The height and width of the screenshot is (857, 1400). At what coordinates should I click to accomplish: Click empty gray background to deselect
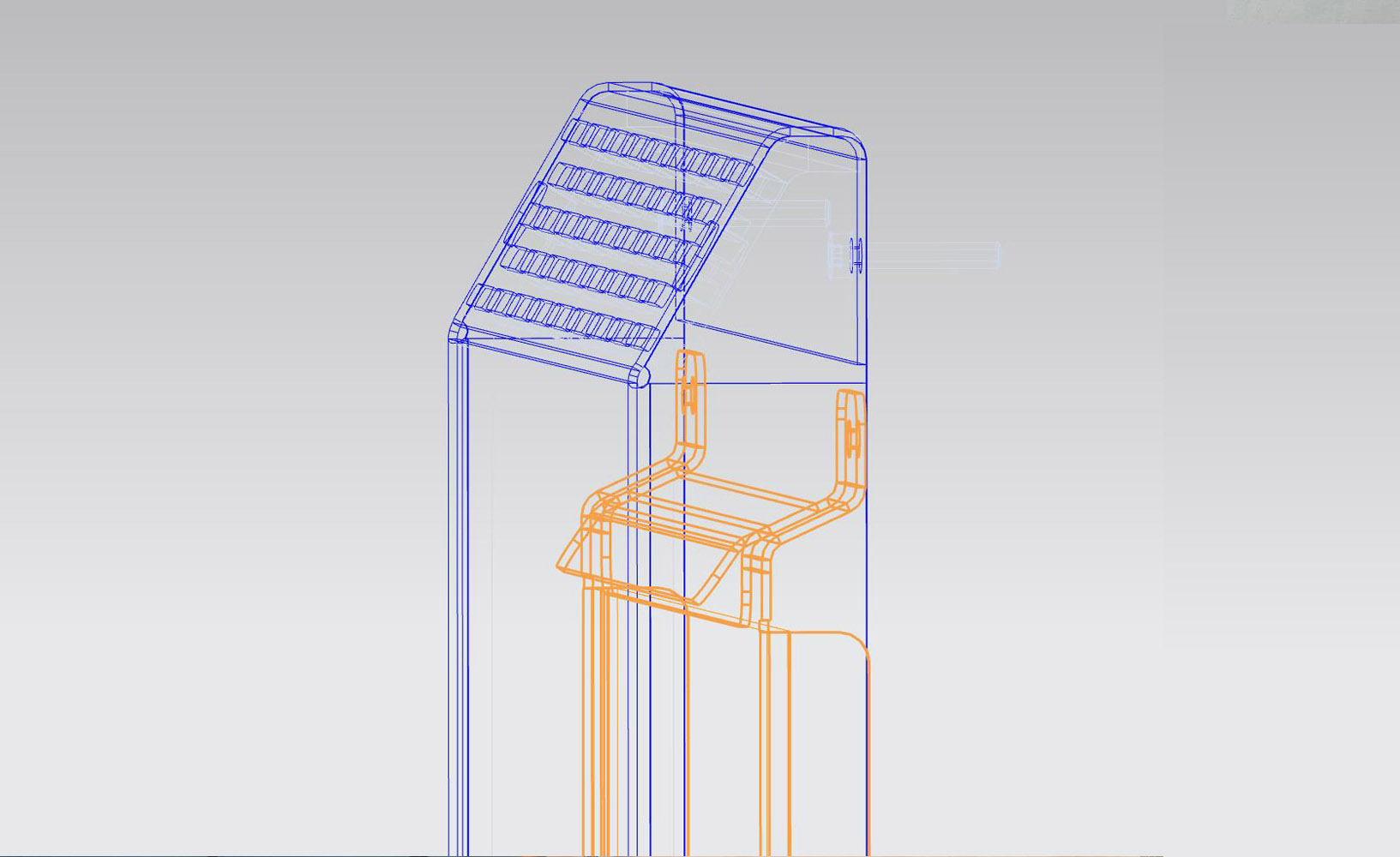[214, 428]
